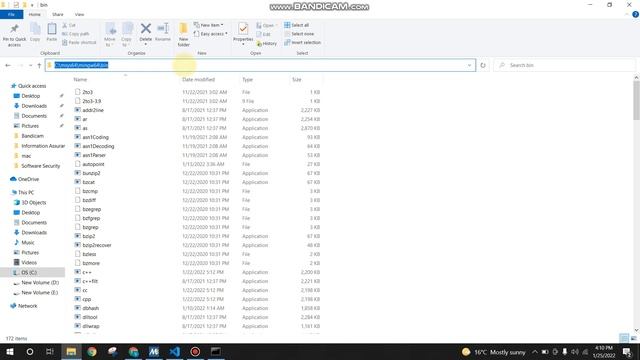Screen dimensions: 640x360
Task: Switch to the View ribbon tab
Action: click(x=79, y=14)
